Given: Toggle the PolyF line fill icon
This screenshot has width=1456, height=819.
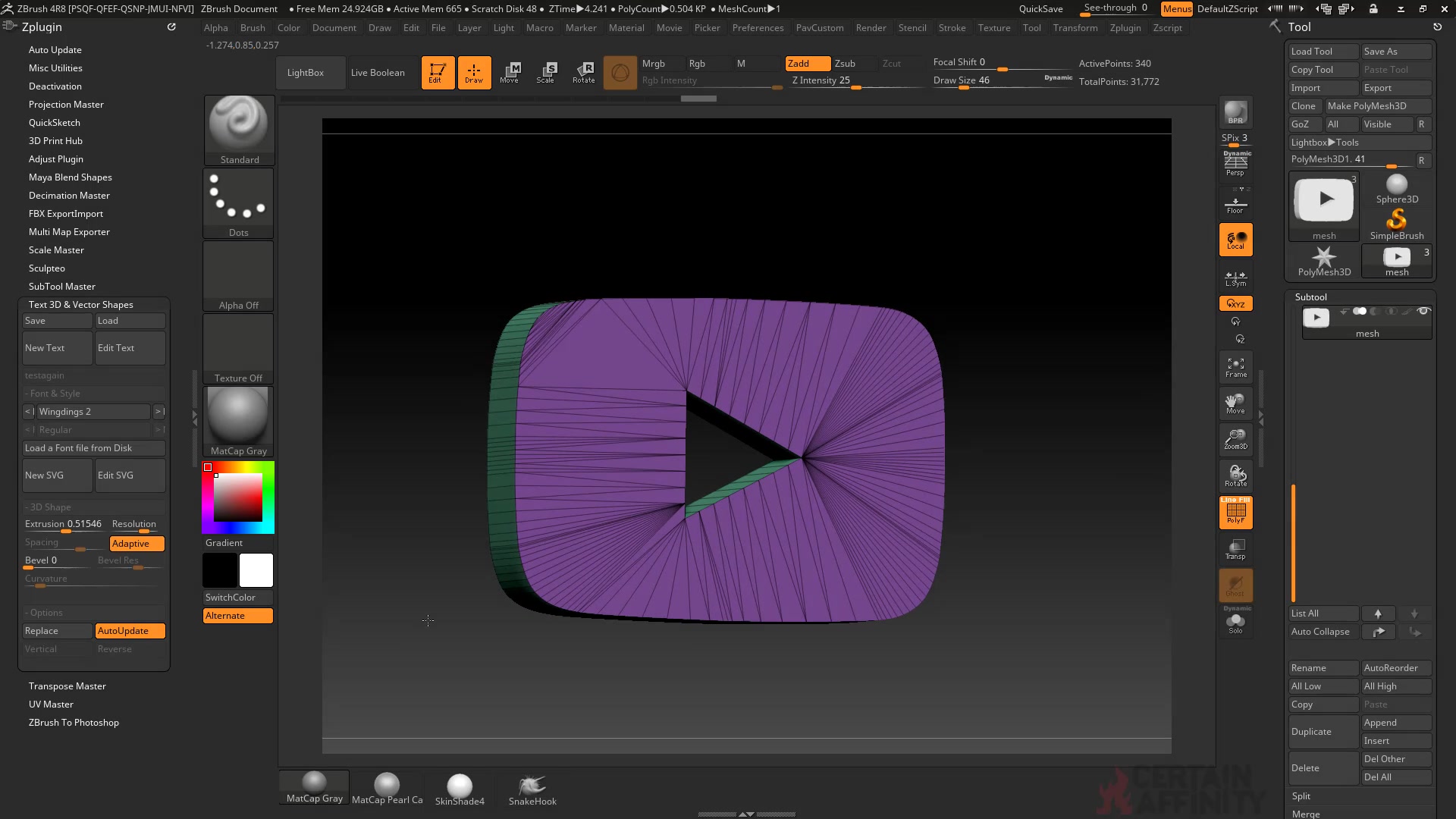Looking at the screenshot, I should click(1235, 513).
